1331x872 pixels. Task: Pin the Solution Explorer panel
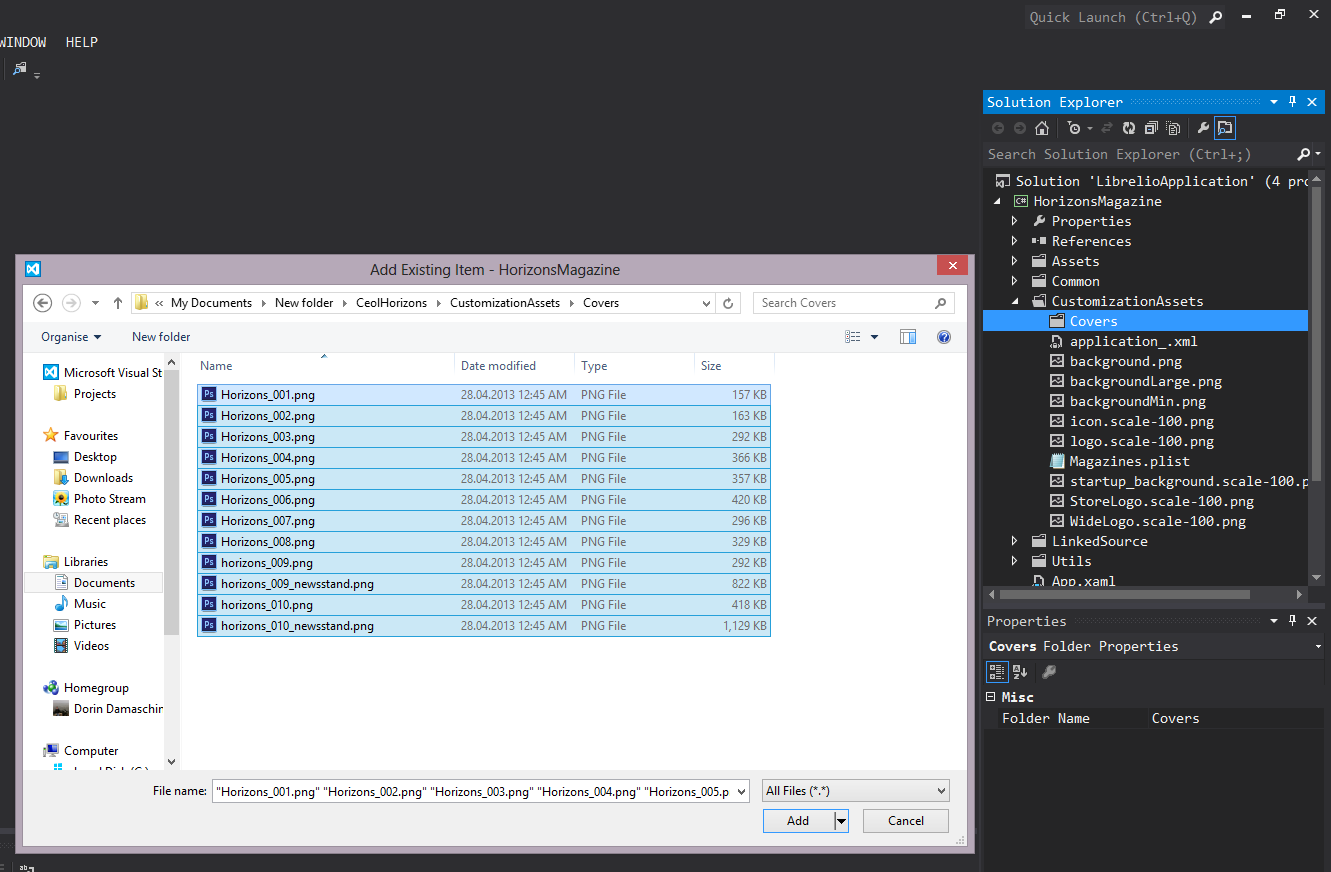point(1292,102)
